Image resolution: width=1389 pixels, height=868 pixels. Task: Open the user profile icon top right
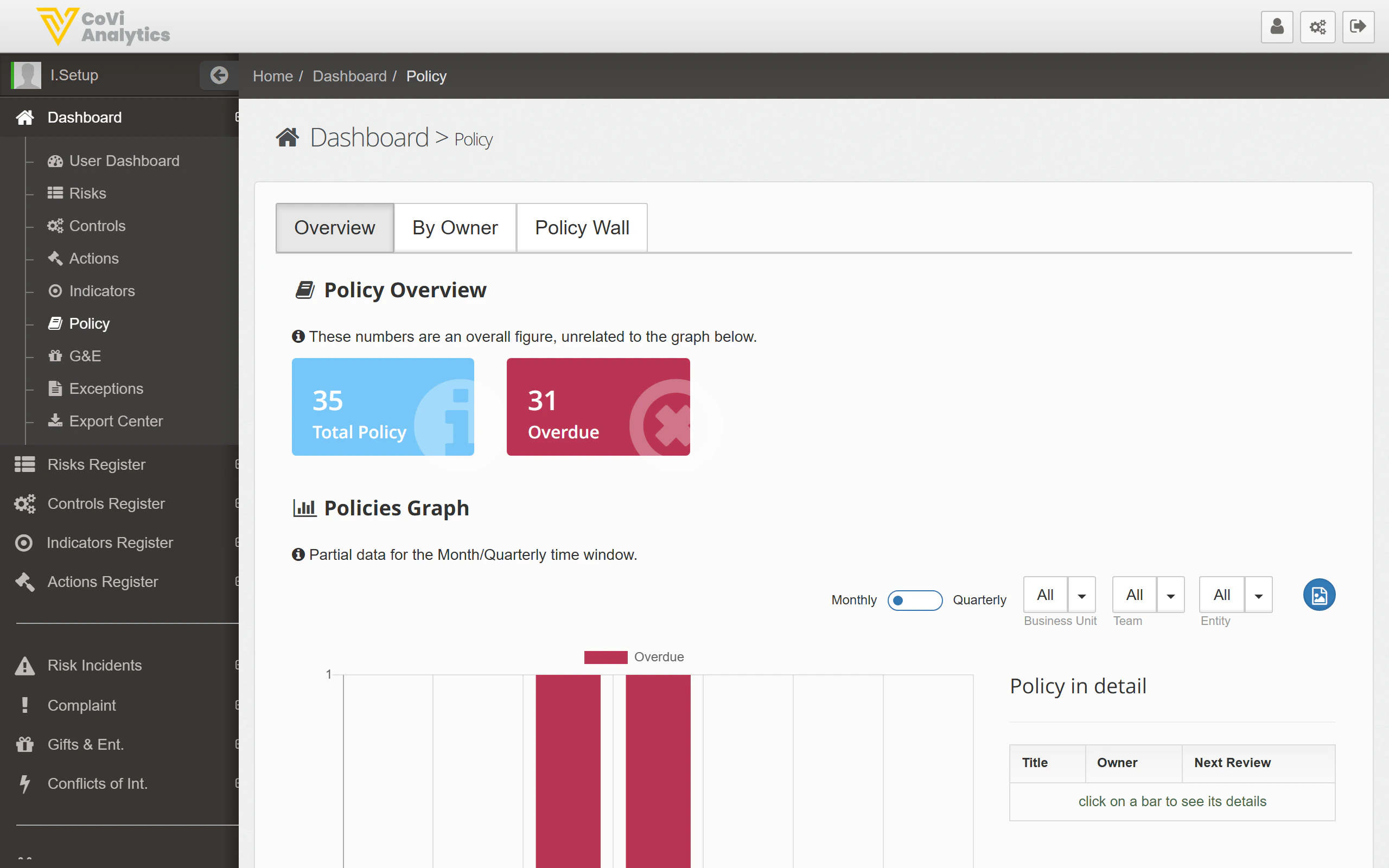click(1277, 27)
